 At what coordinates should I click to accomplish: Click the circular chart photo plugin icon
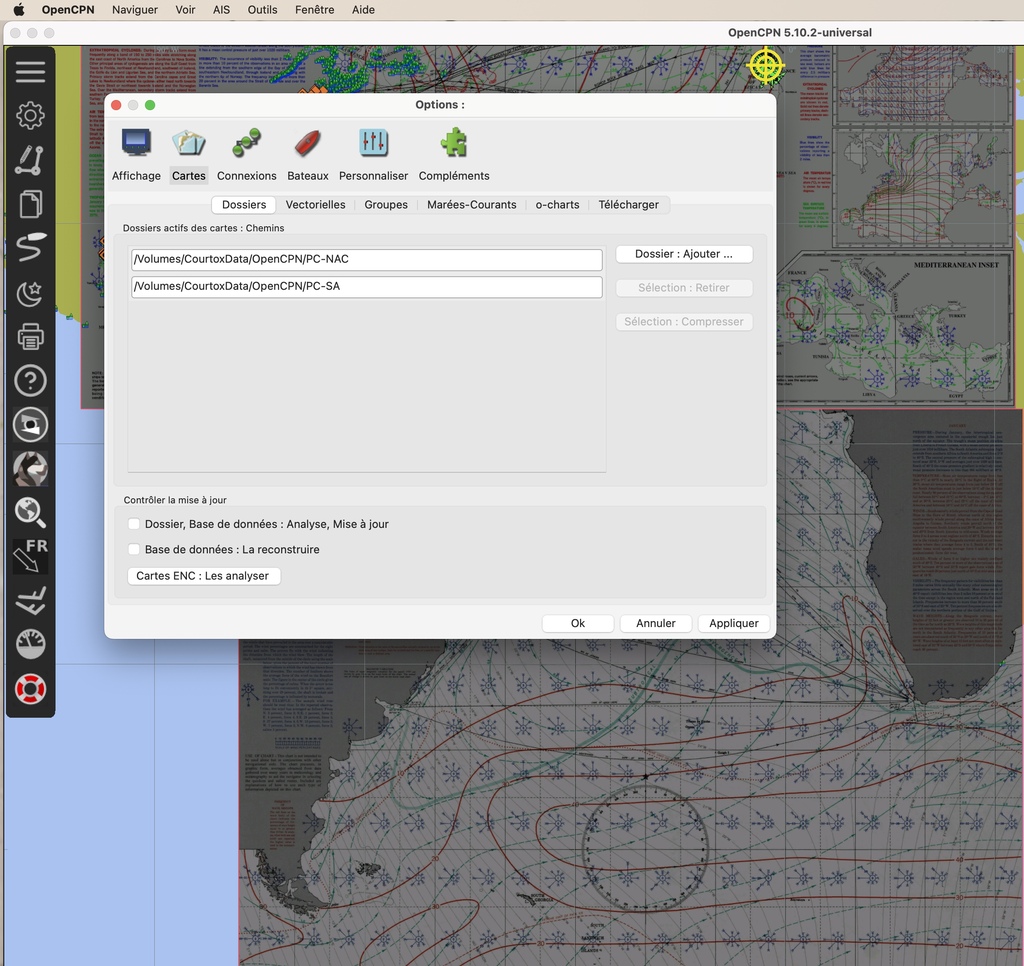point(30,425)
